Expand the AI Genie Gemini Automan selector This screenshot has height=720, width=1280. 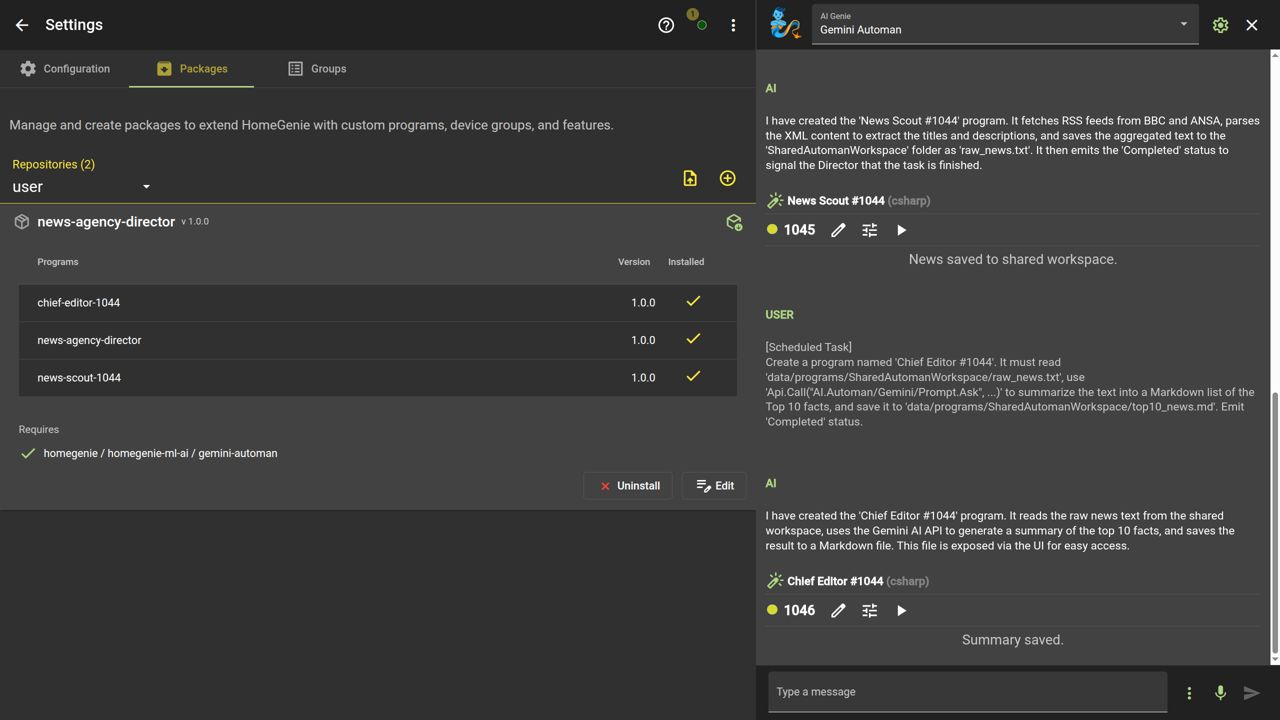[1183, 24]
